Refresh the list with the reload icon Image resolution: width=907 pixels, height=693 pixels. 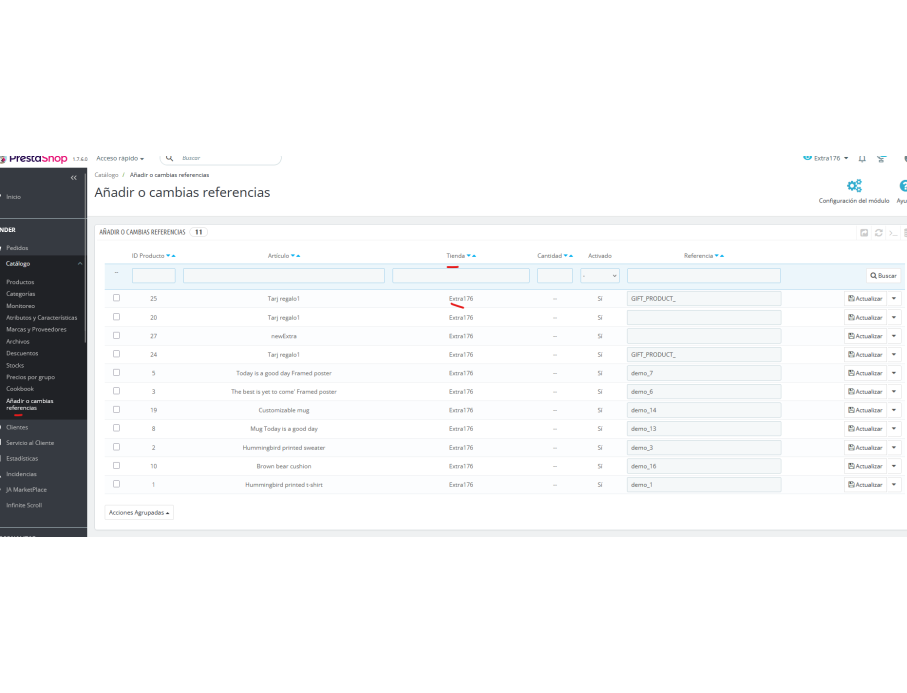pos(879,233)
